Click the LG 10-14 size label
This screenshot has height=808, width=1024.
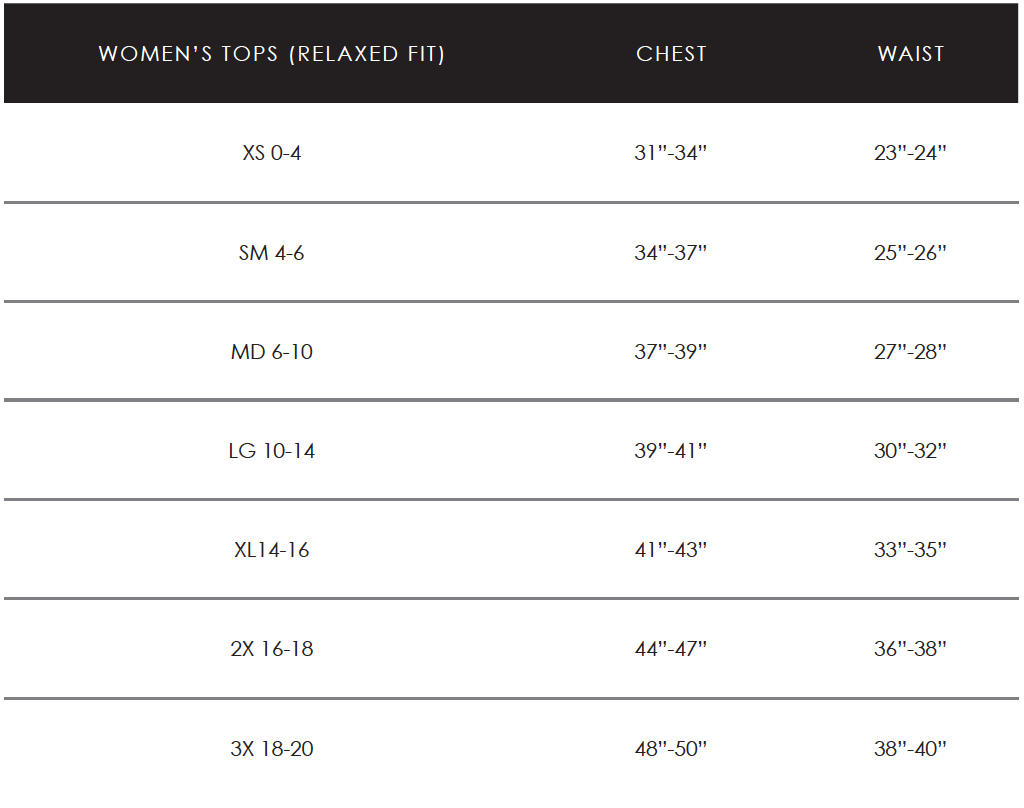point(271,451)
